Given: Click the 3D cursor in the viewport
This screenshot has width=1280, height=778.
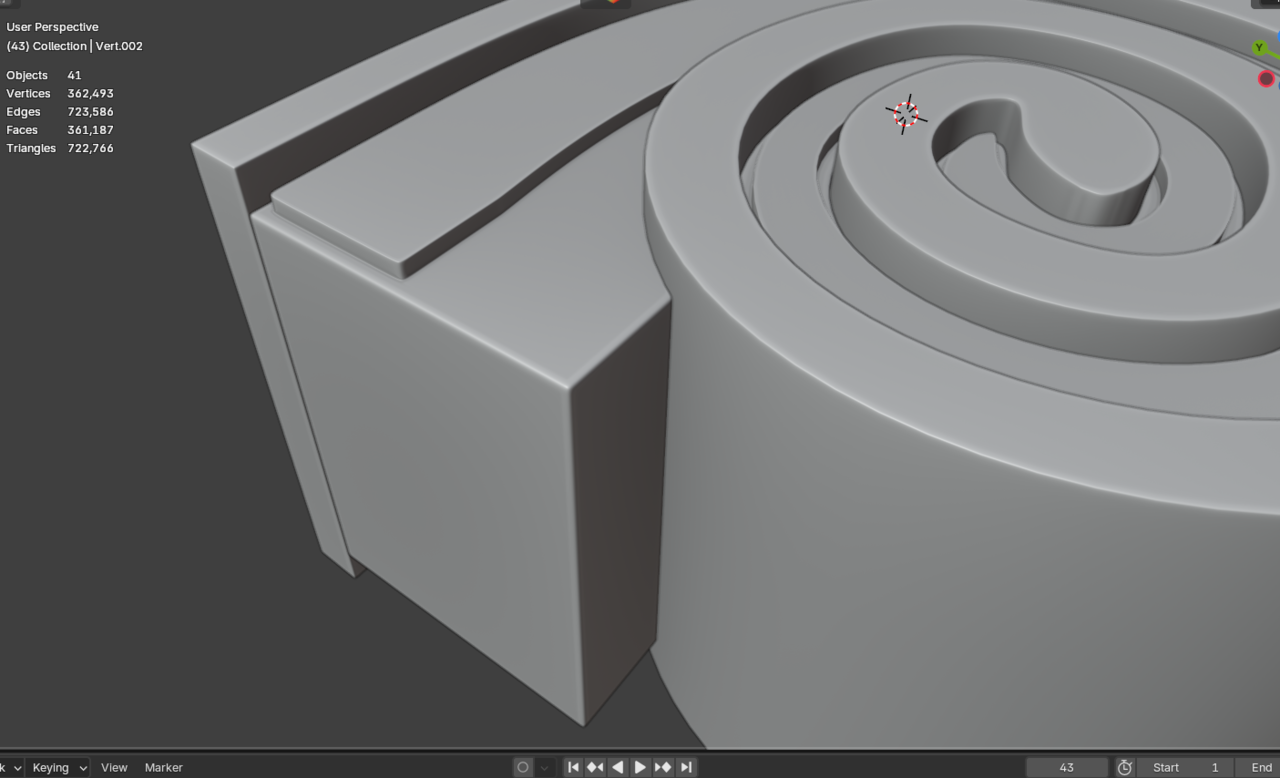Looking at the screenshot, I should (906, 114).
